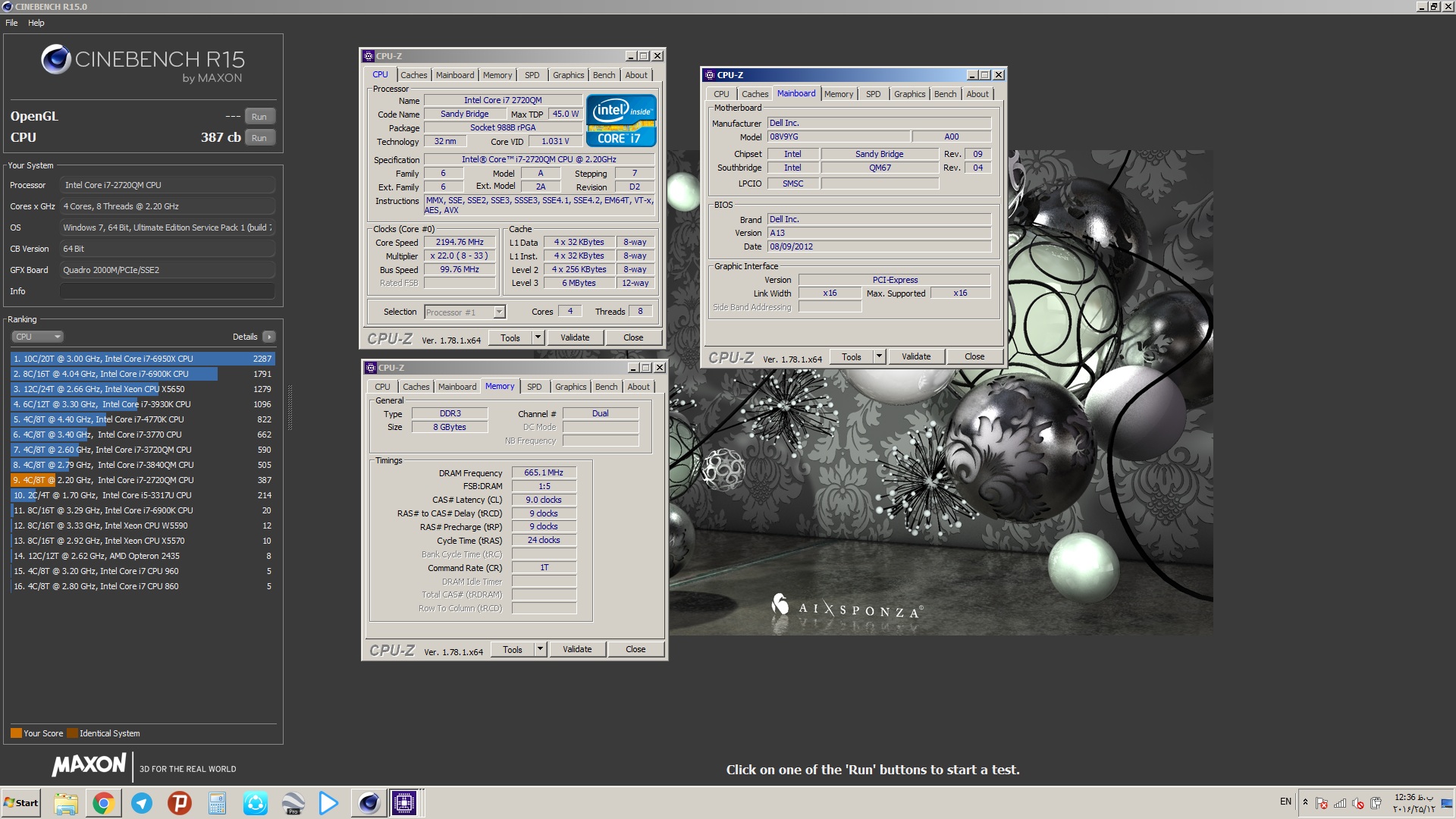
Task: Open File Explorer from the taskbar
Action: 66,803
